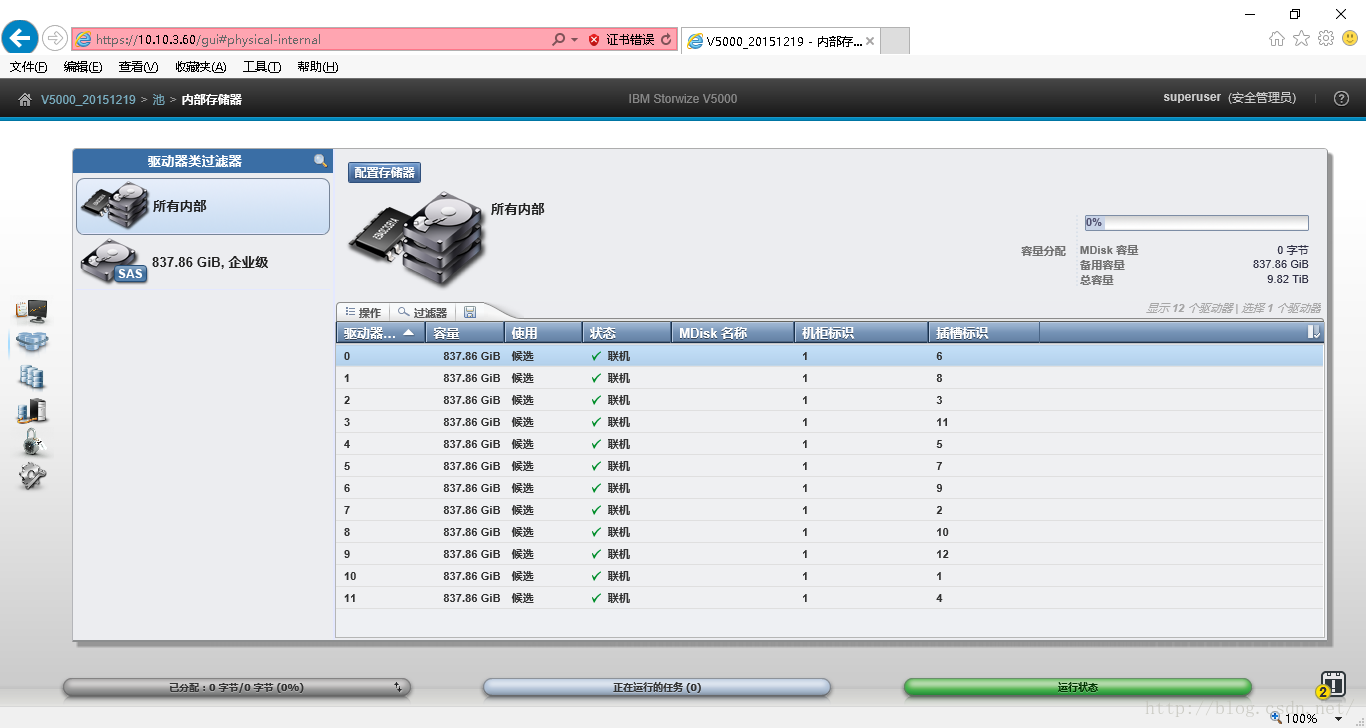Open volumes icon in left navigation

31,377
